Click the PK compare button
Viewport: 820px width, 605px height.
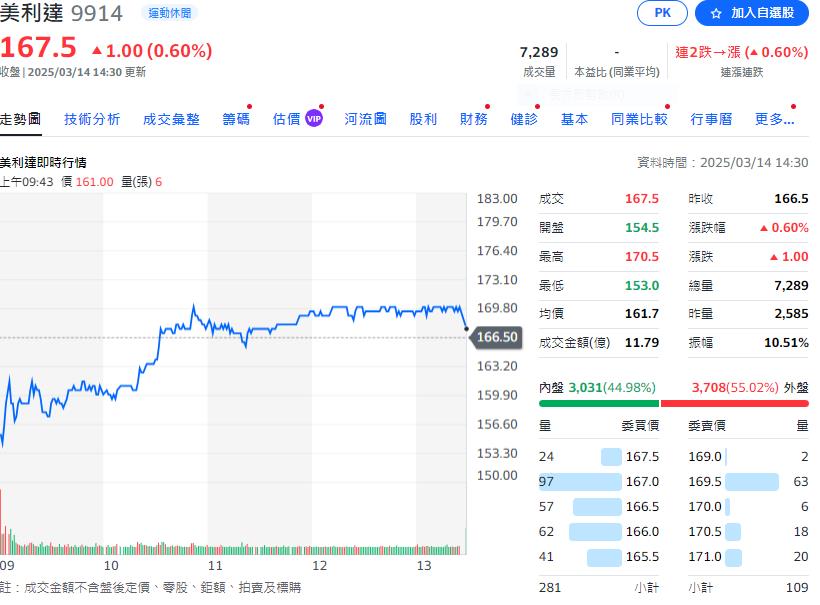[662, 13]
